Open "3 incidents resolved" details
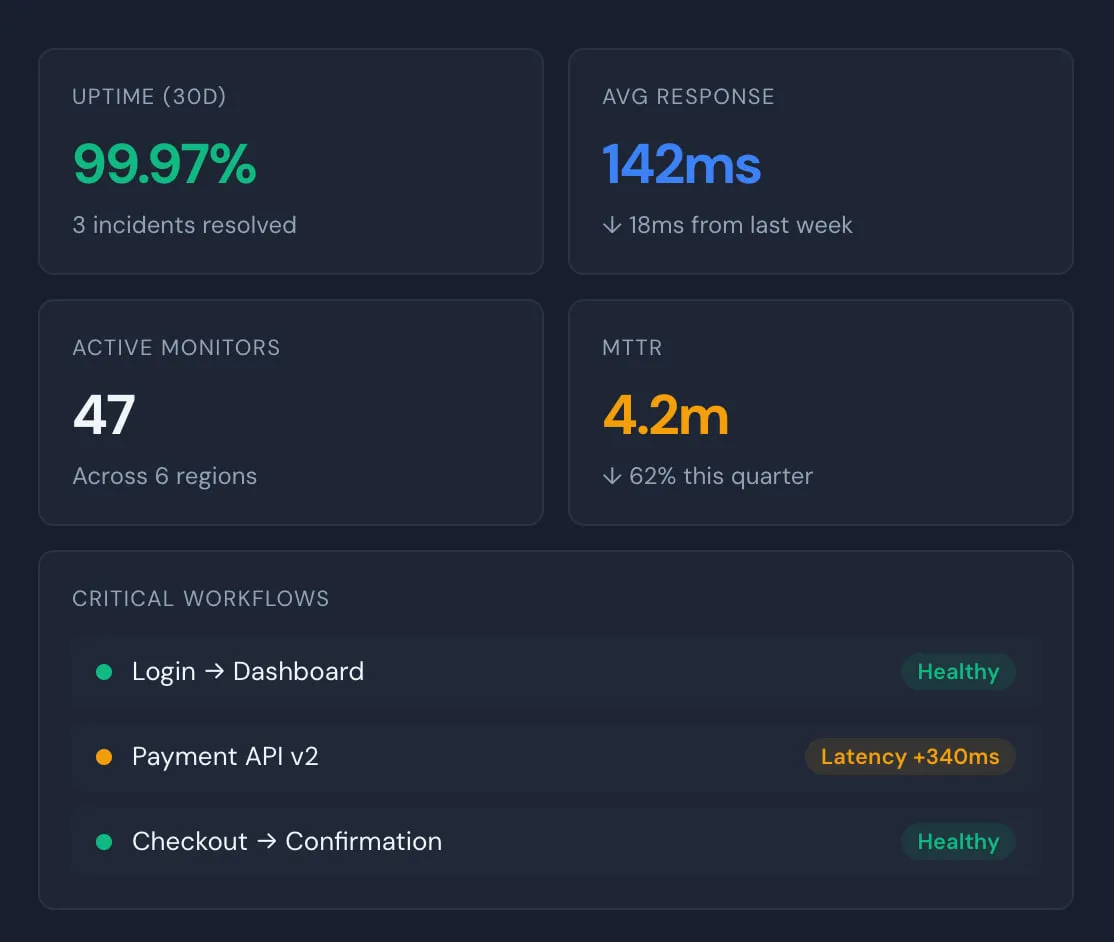 (x=184, y=225)
